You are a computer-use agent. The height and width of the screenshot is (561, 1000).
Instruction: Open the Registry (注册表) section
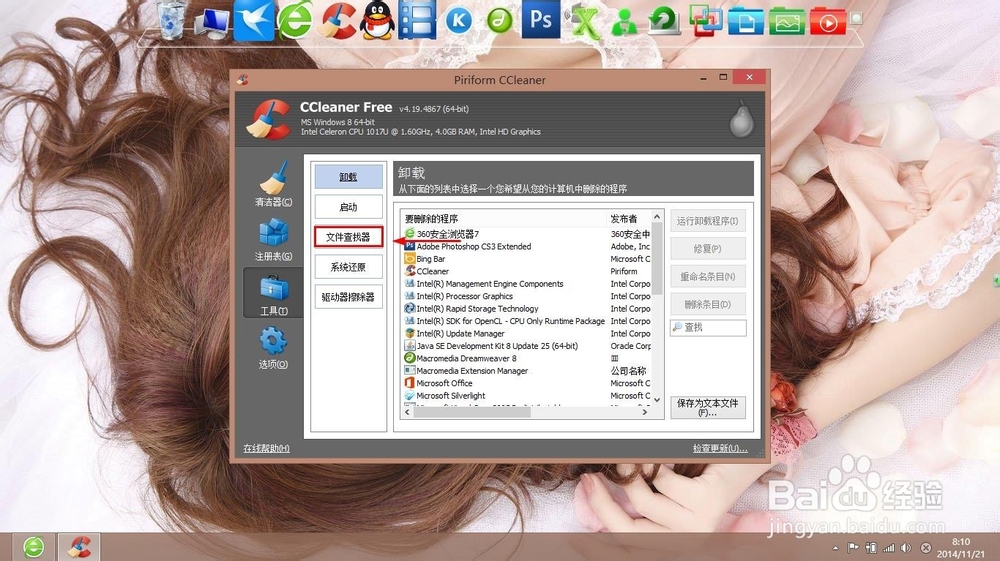coord(273,240)
